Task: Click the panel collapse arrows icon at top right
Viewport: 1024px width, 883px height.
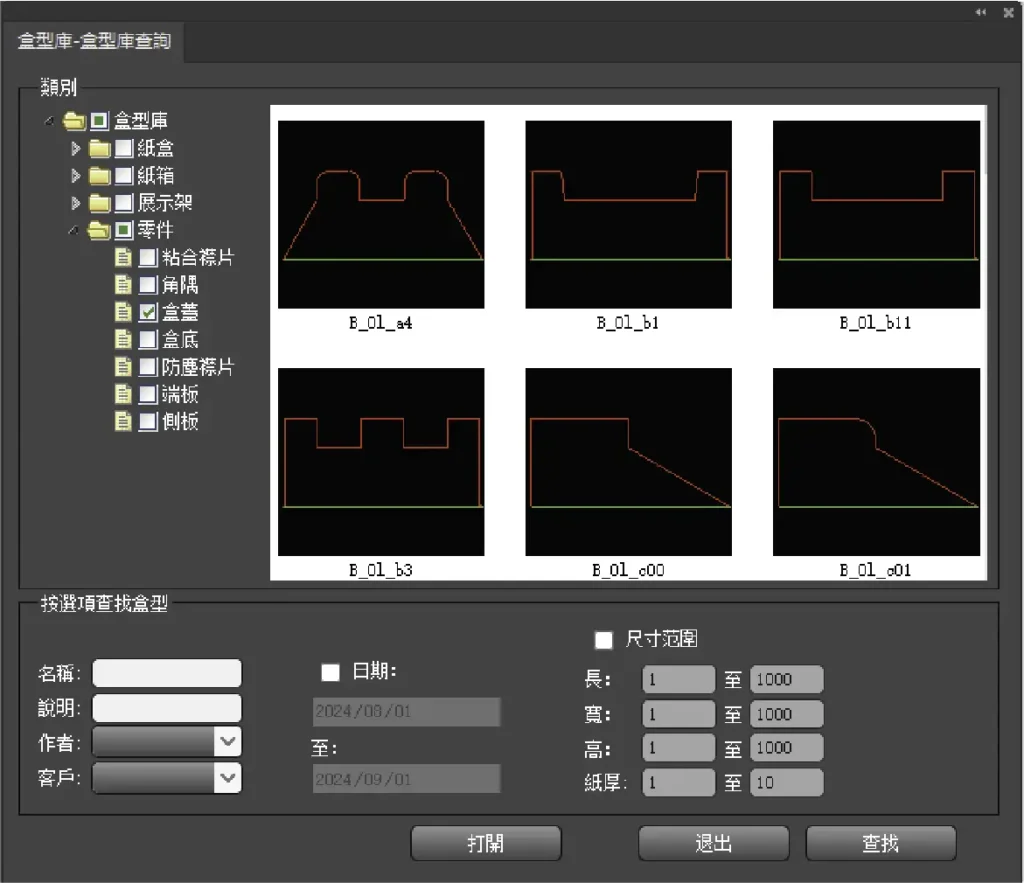Action: pos(981,12)
